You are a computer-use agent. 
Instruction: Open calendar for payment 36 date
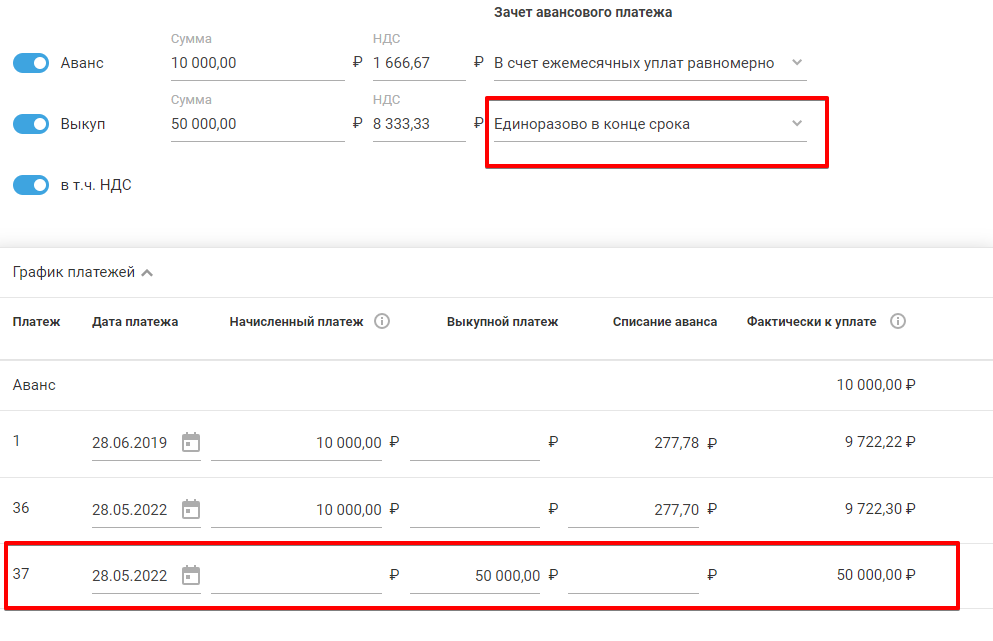191,509
